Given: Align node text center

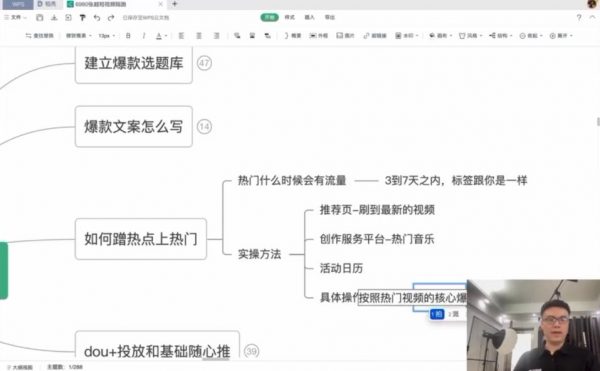Looking at the screenshot, I should pos(199,36).
